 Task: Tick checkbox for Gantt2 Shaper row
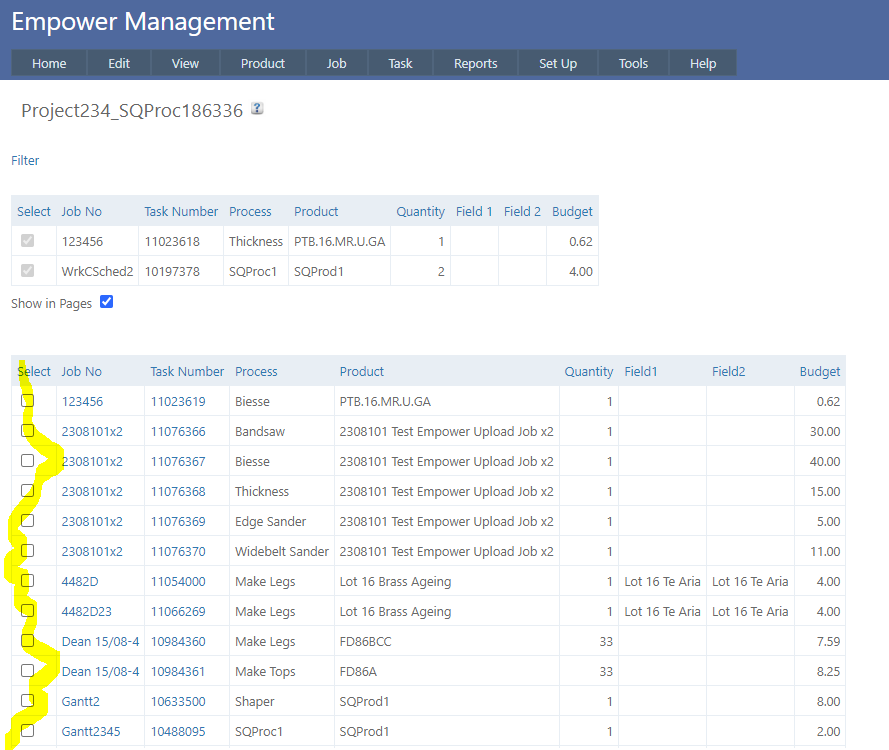point(28,701)
